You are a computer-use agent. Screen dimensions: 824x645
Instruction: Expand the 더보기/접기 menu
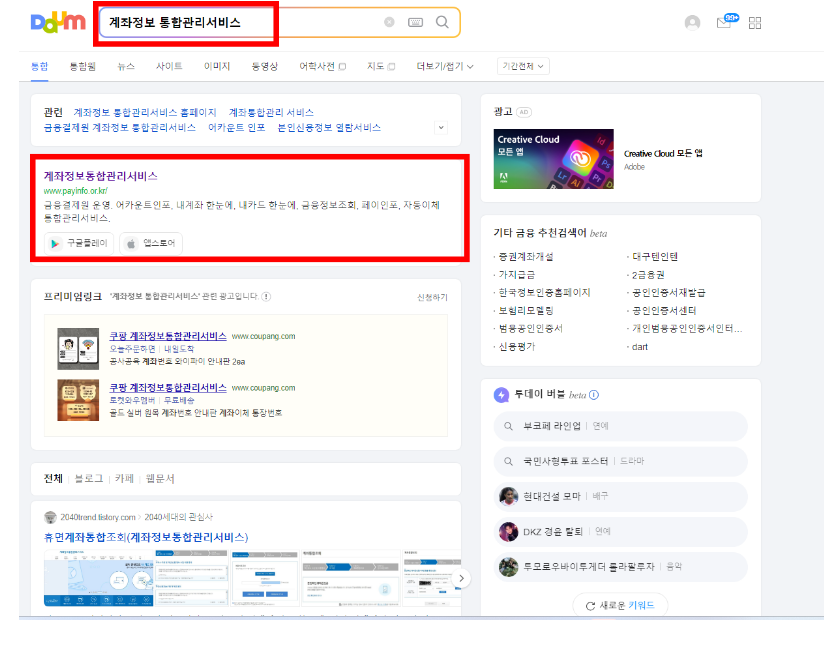445,66
